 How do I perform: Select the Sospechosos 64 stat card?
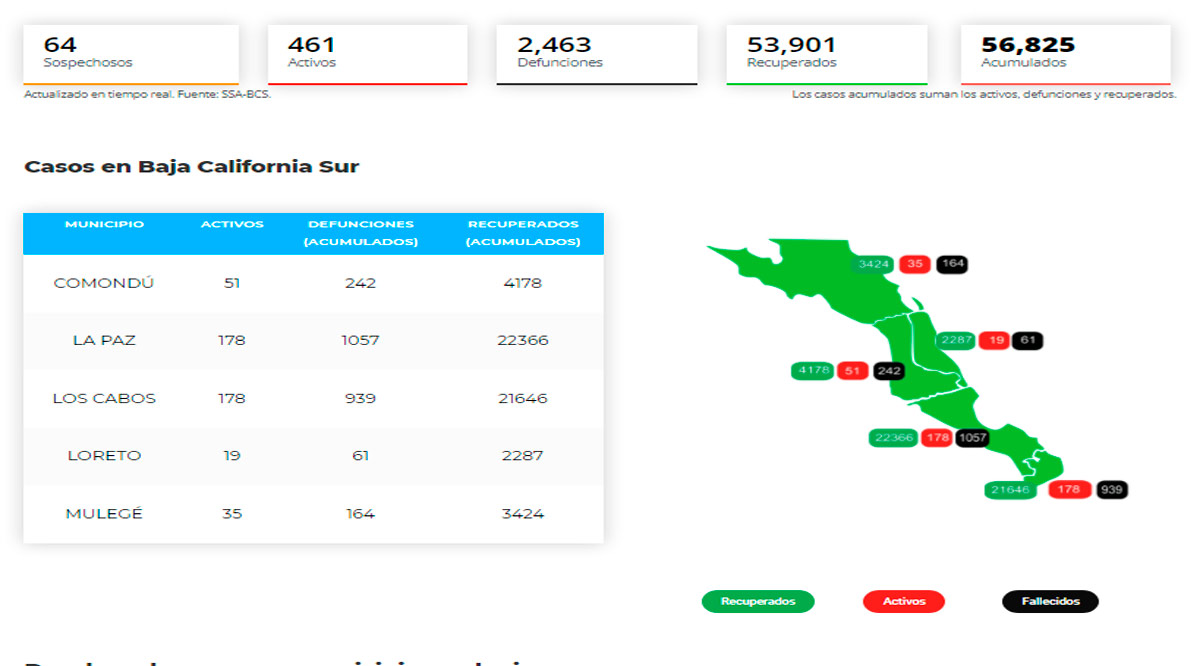point(131,54)
